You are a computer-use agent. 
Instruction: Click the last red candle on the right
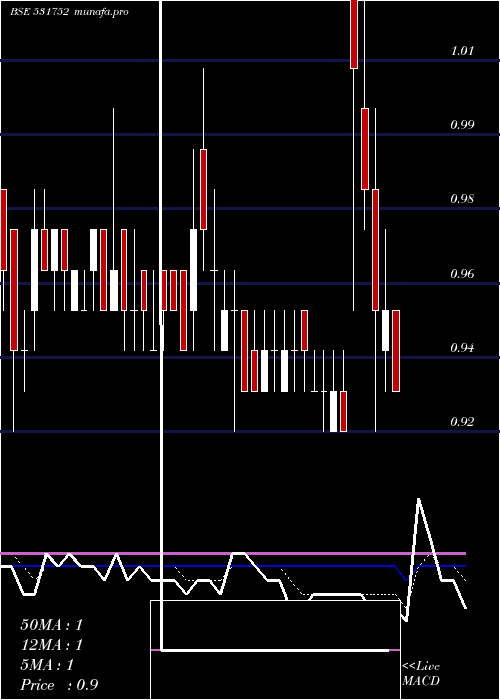pos(396,351)
